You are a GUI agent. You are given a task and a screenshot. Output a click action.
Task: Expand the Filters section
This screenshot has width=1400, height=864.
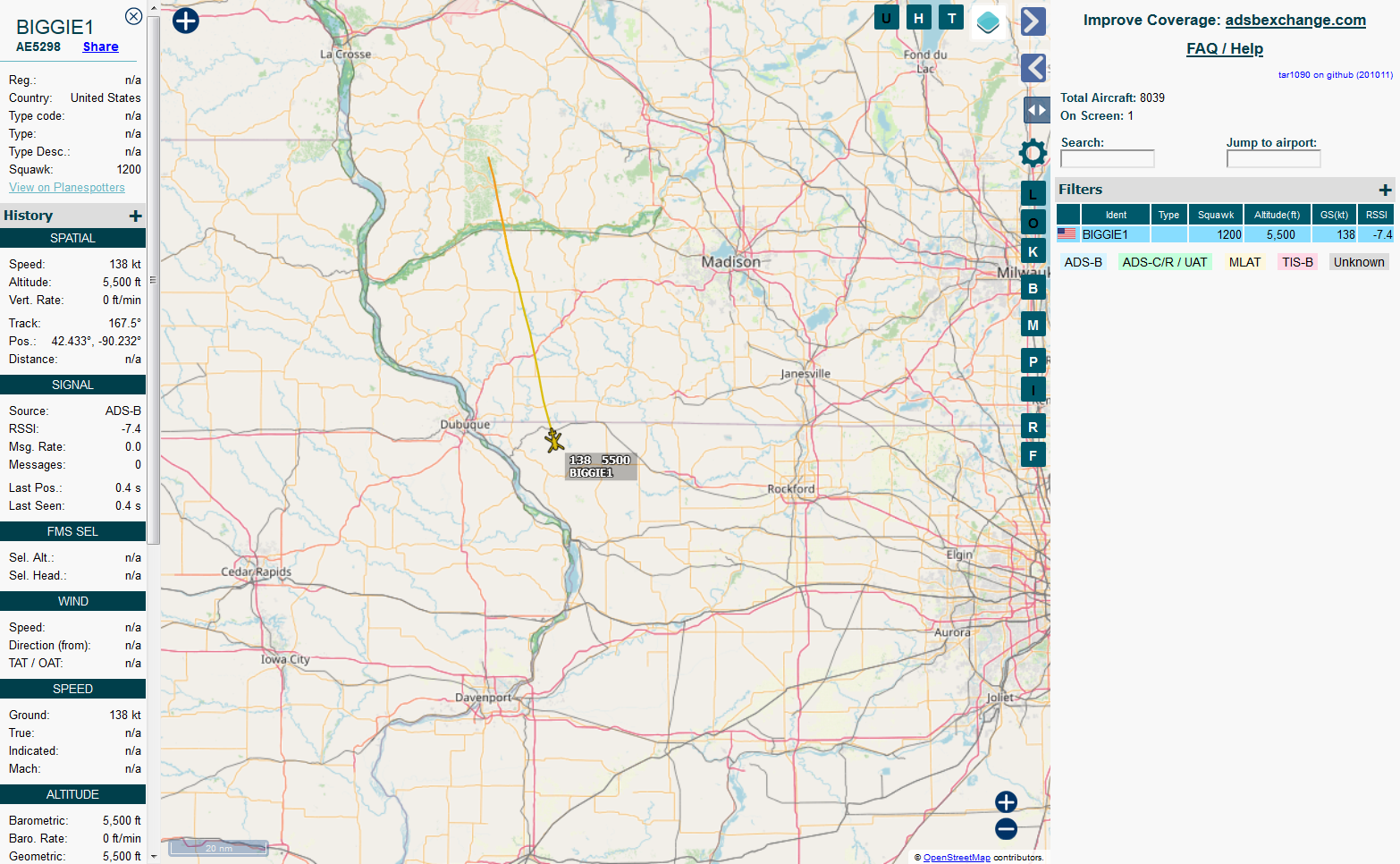click(1385, 190)
